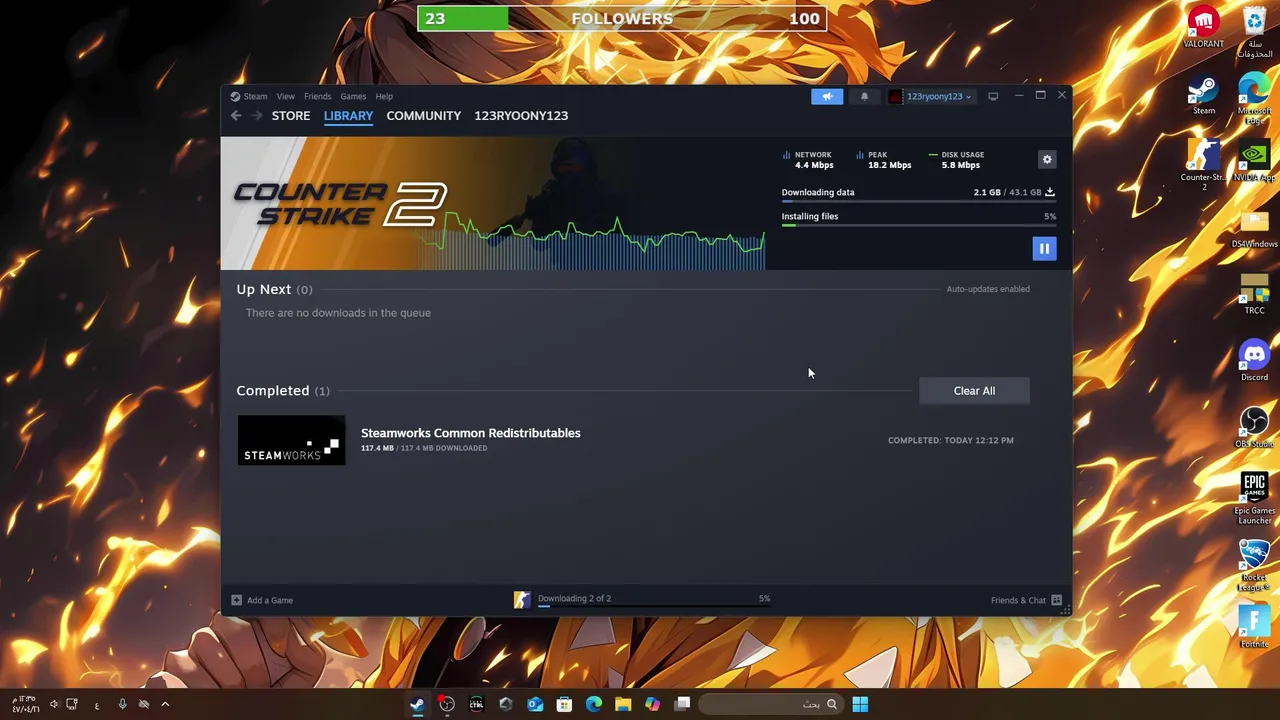Open the Discord desktop shortcut
The height and width of the screenshot is (720, 1280).
[x=1254, y=362]
